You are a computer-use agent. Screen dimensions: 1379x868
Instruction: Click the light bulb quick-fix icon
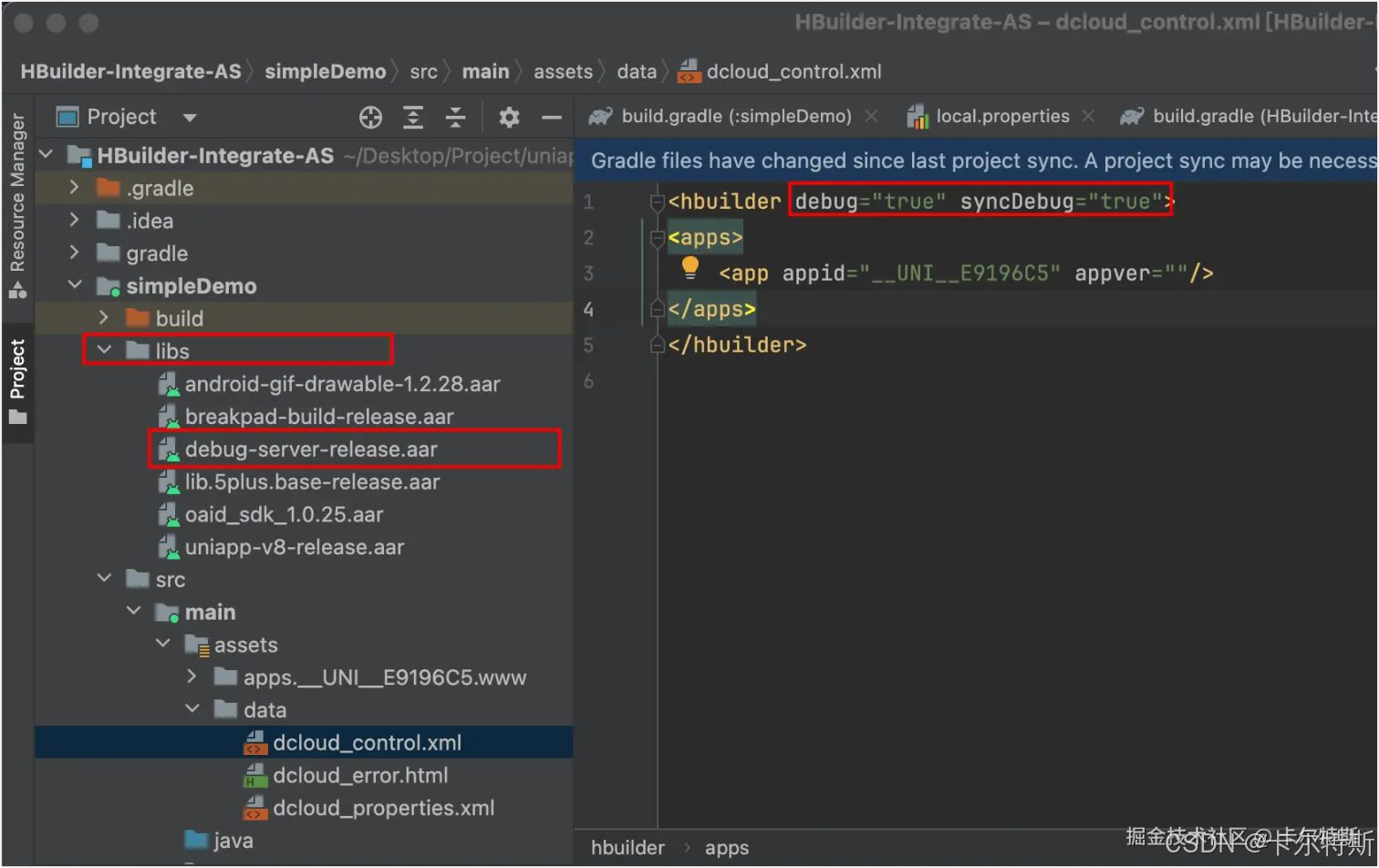[x=690, y=268]
